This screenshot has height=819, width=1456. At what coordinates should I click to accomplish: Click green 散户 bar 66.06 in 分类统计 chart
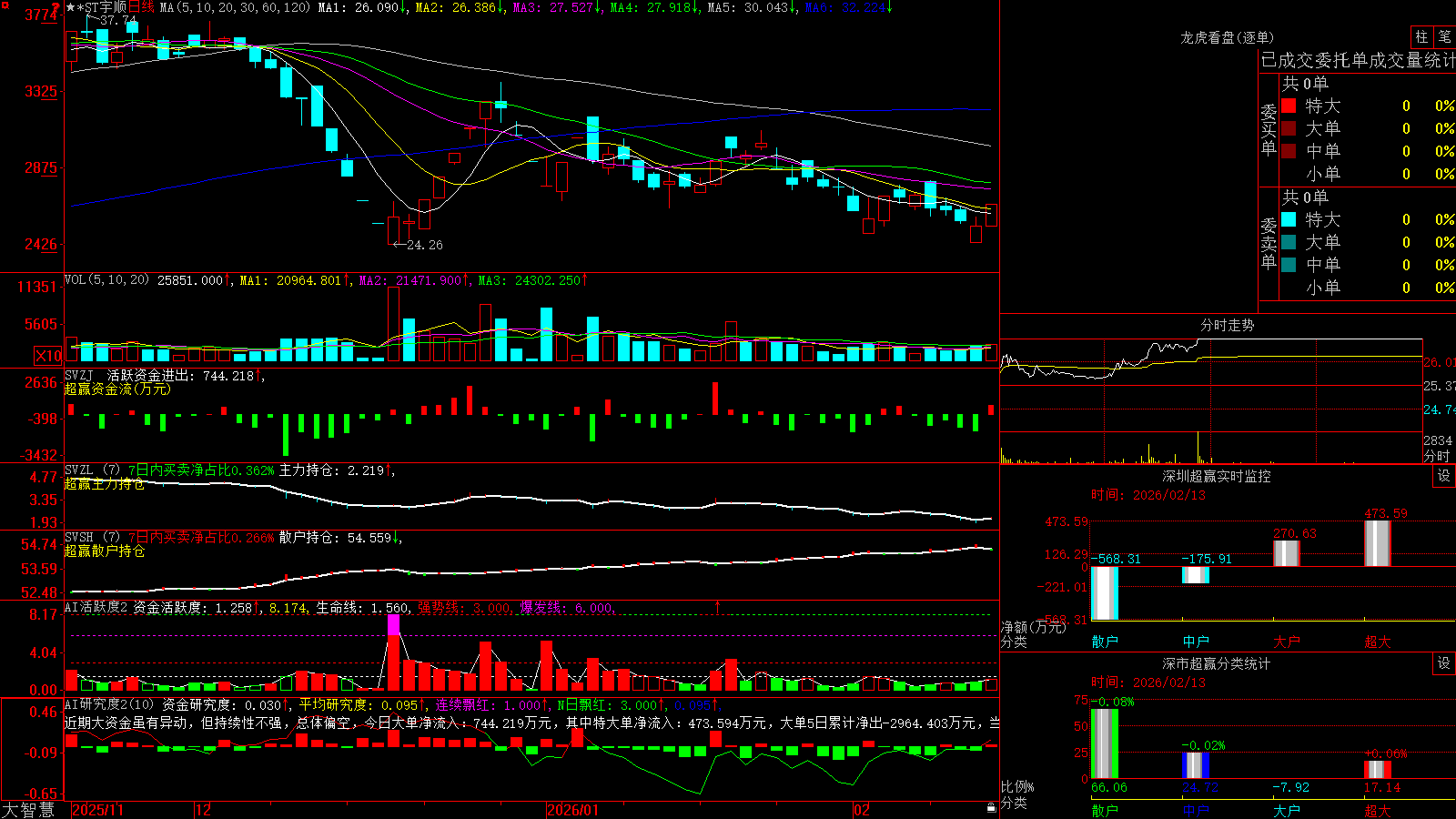point(1105,743)
